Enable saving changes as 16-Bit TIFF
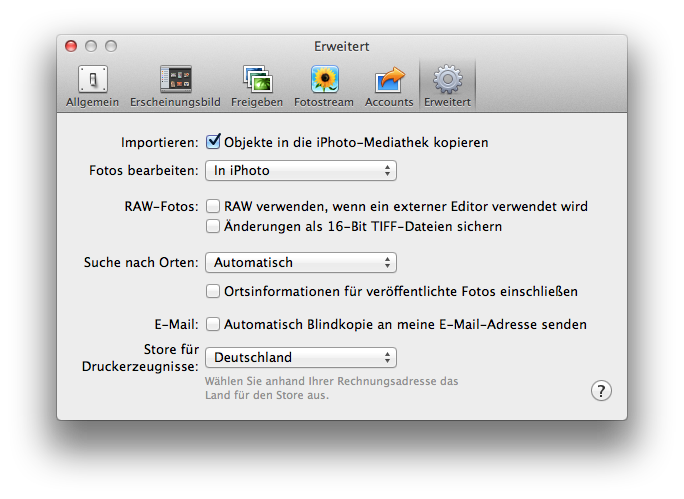The height and width of the screenshot is (499, 684). (x=213, y=226)
